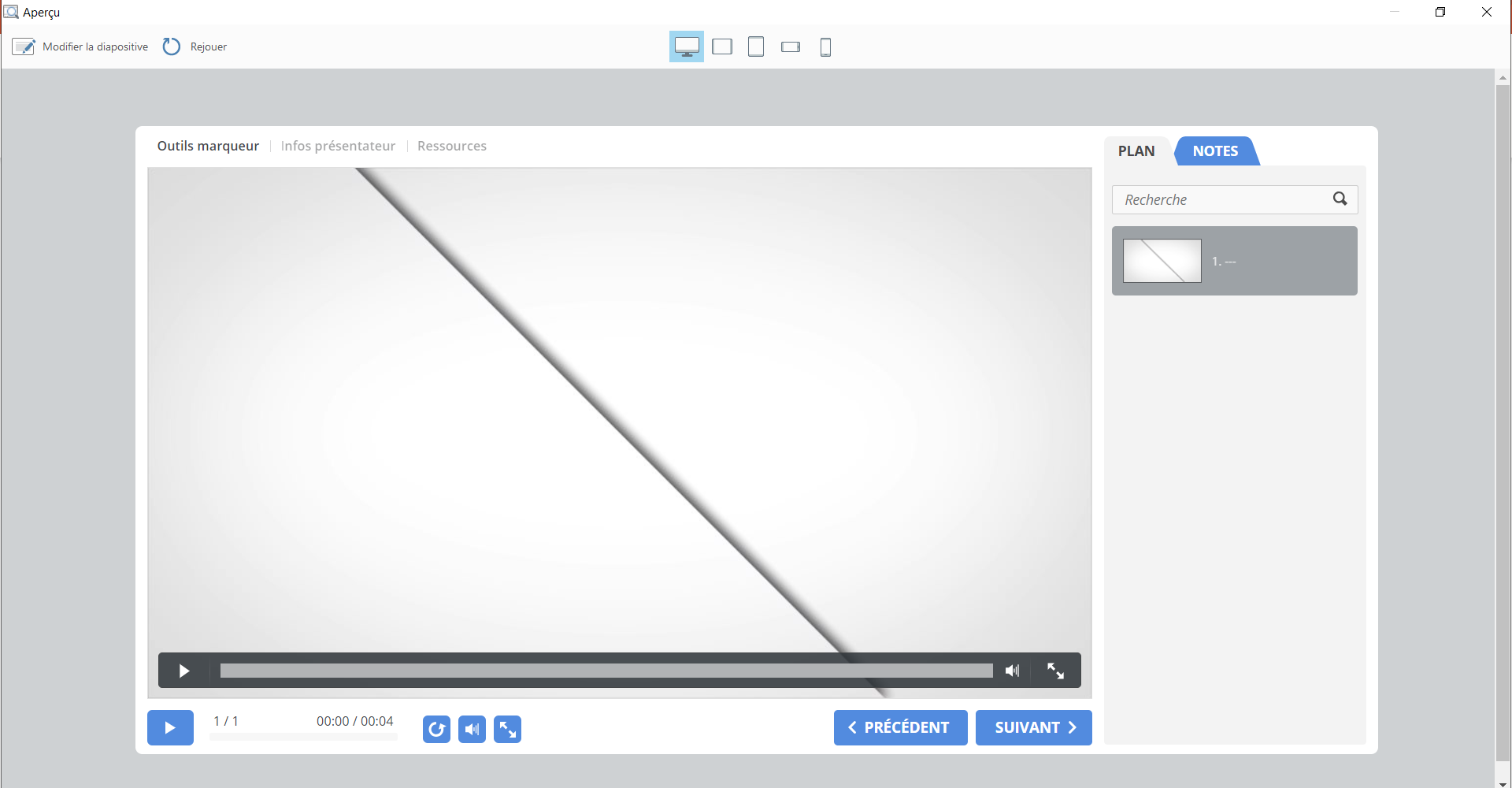Select tablet landscape preview icon
This screenshot has height=788, width=1512.
(722, 46)
